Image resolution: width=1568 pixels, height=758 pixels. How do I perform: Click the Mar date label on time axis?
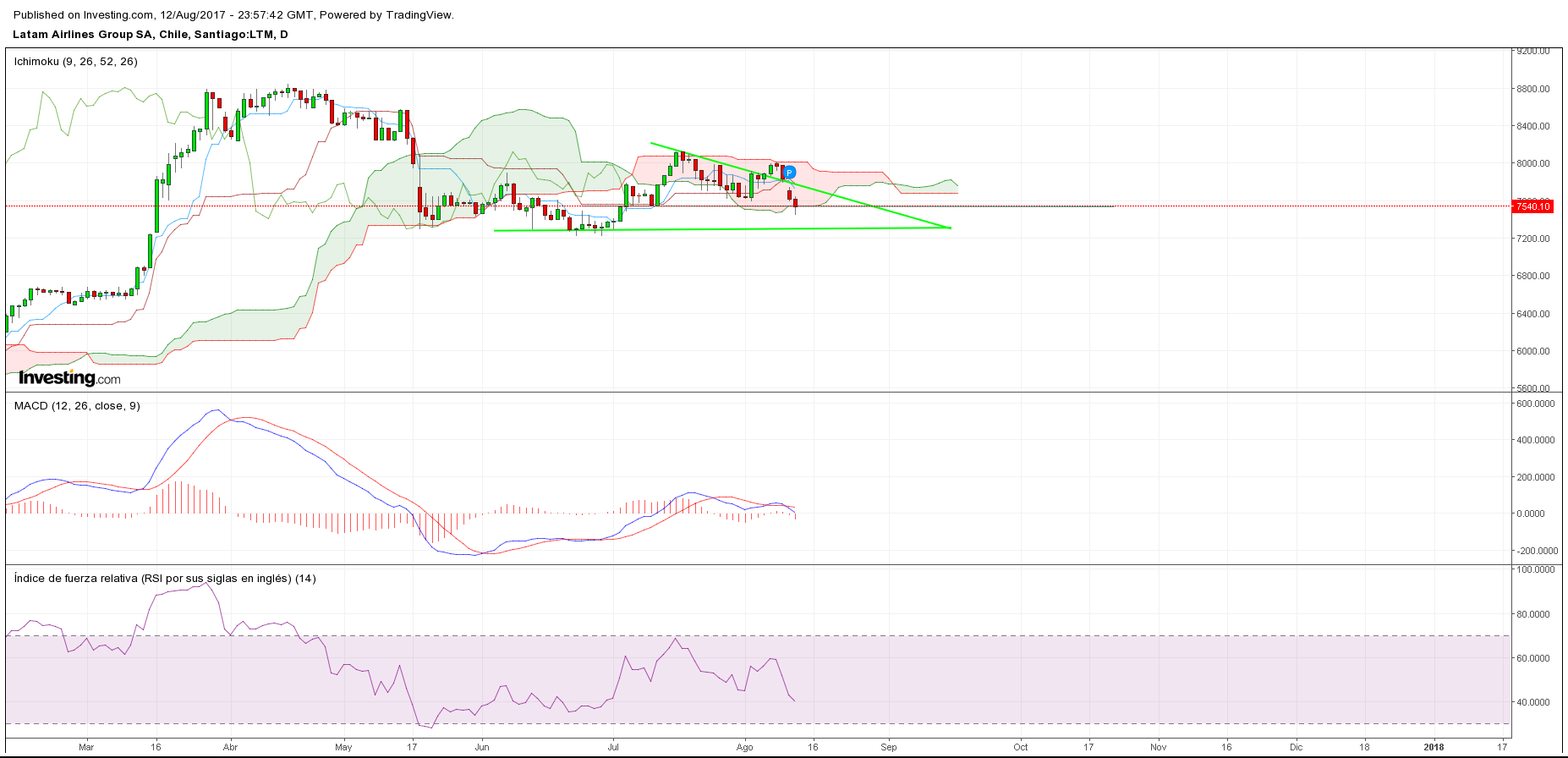pos(86,747)
